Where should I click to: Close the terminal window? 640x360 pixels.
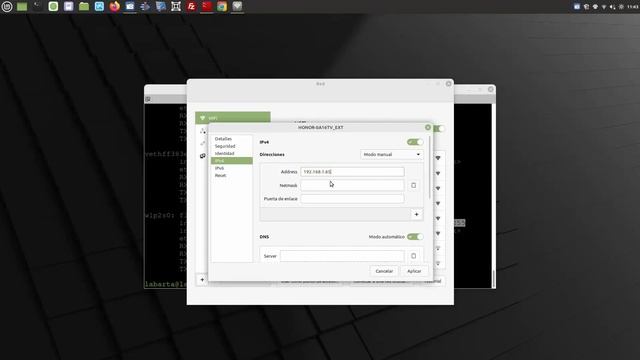coord(491,89)
